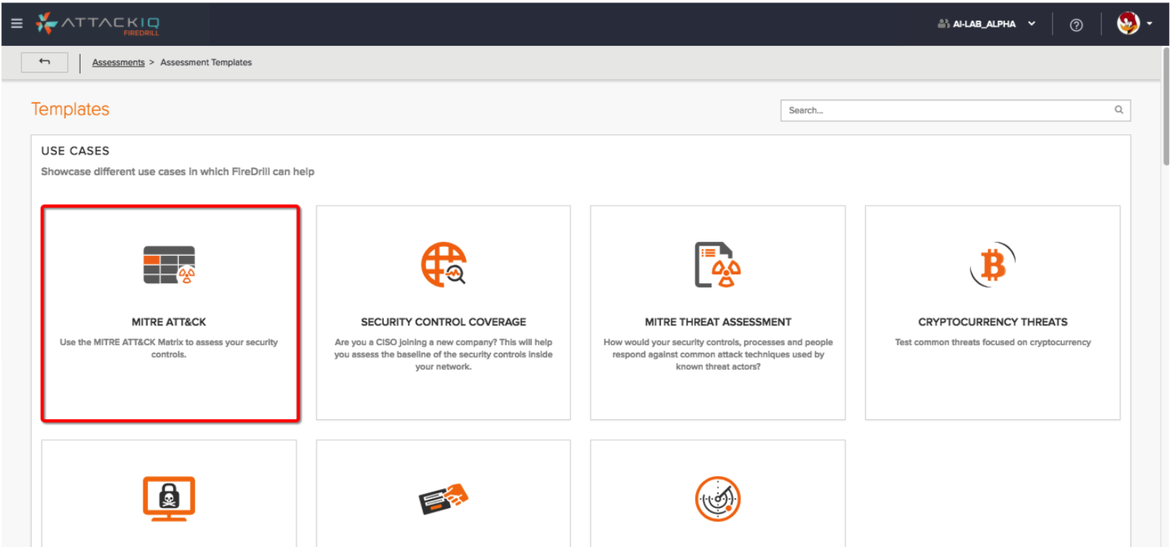The image size is (1170, 547).
Task: Open the help question mark icon
Action: [1076, 25]
